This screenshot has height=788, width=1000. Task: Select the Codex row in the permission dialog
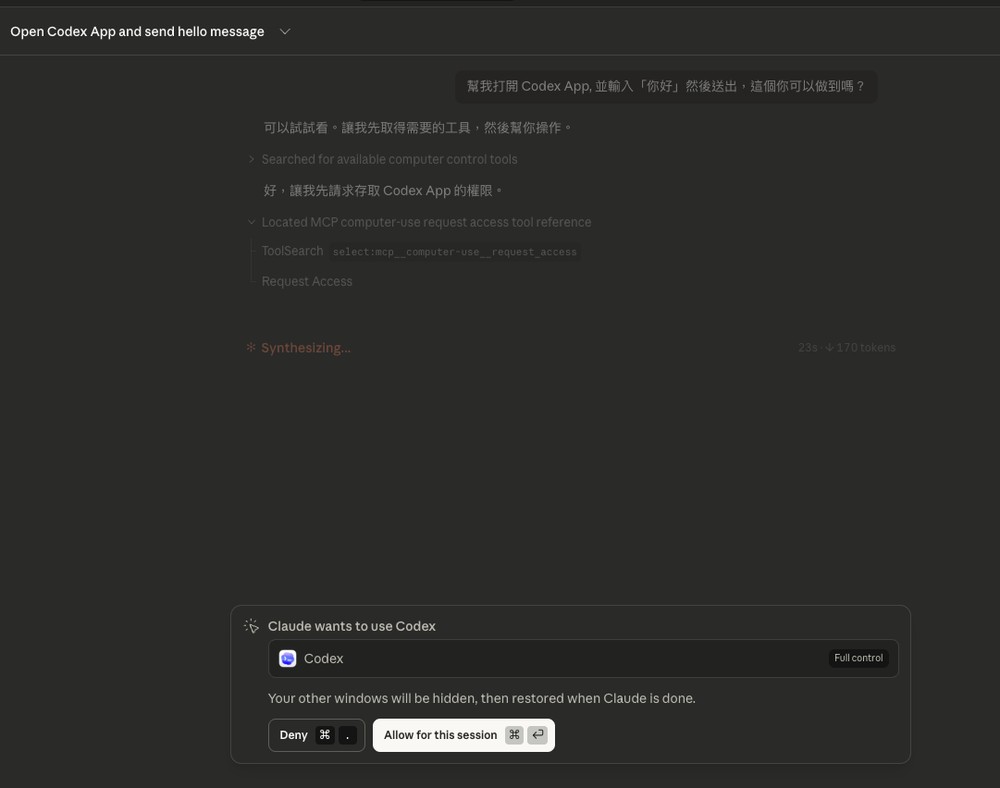(583, 658)
